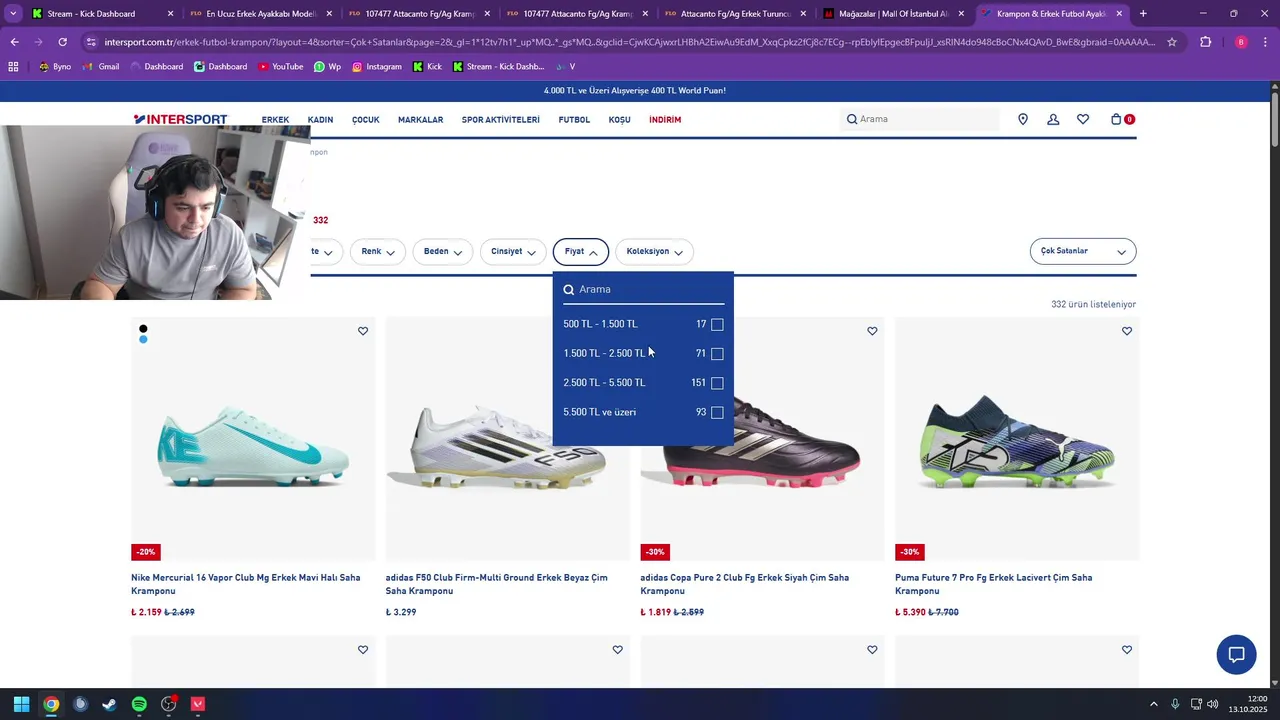This screenshot has height=720, width=1280.
Task: Open the KOŞU menu
Action: coord(620,120)
